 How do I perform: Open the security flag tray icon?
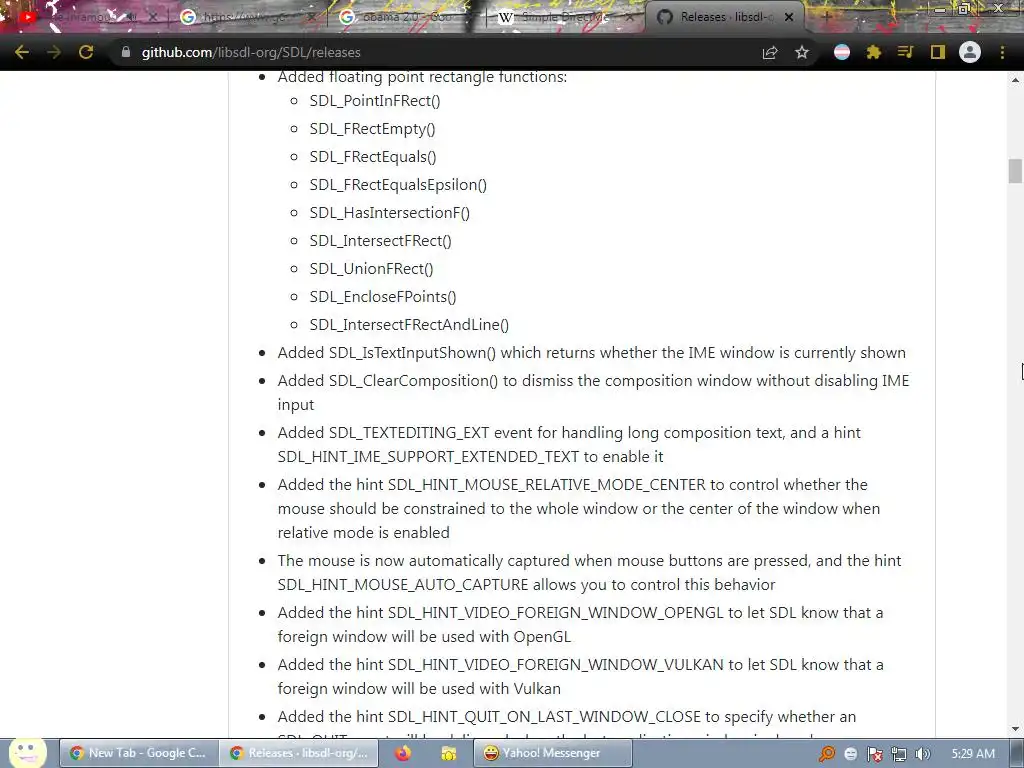point(875,754)
